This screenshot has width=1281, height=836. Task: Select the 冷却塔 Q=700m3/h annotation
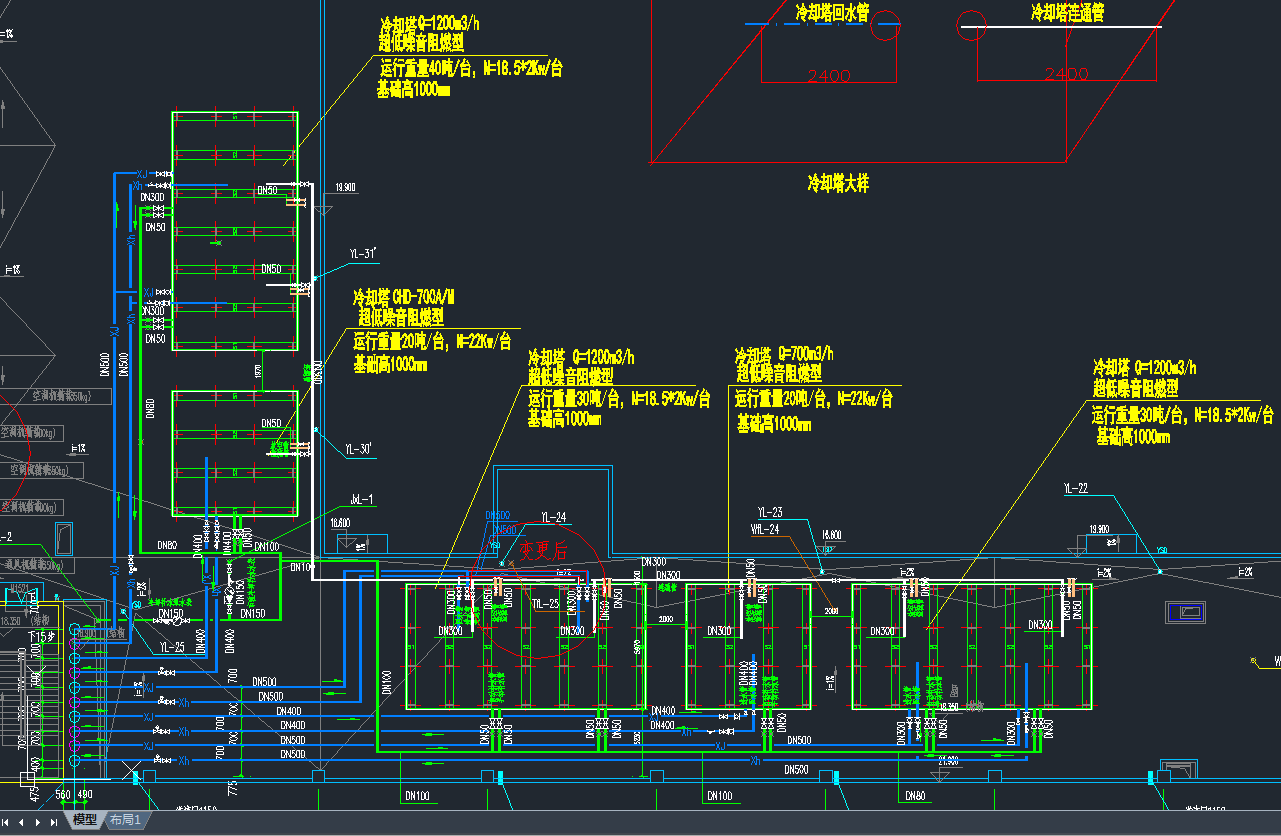[x=784, y=355]
